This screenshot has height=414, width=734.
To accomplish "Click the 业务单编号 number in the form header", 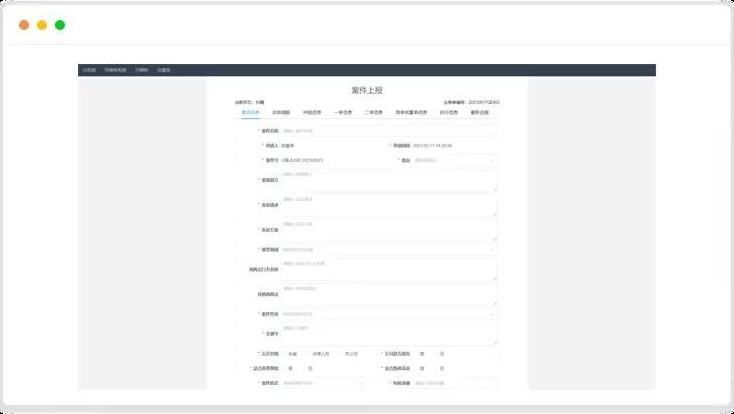I will [x=484, y=102].
